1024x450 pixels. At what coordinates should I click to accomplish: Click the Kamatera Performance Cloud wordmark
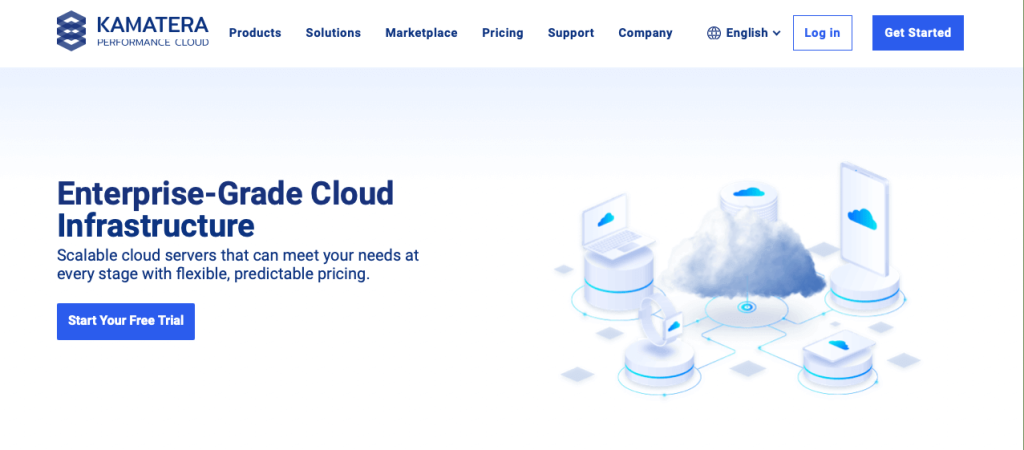(153, 32)
